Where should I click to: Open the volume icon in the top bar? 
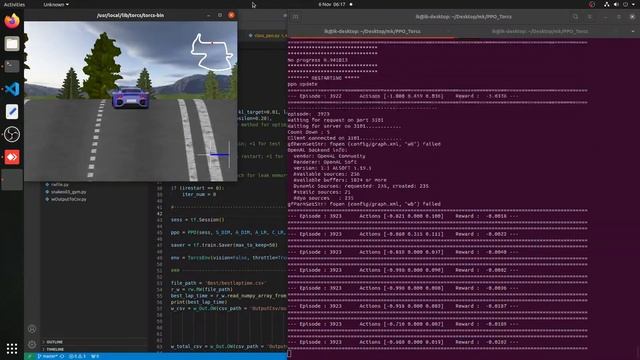pyautogui.click(x=616, y=4)
